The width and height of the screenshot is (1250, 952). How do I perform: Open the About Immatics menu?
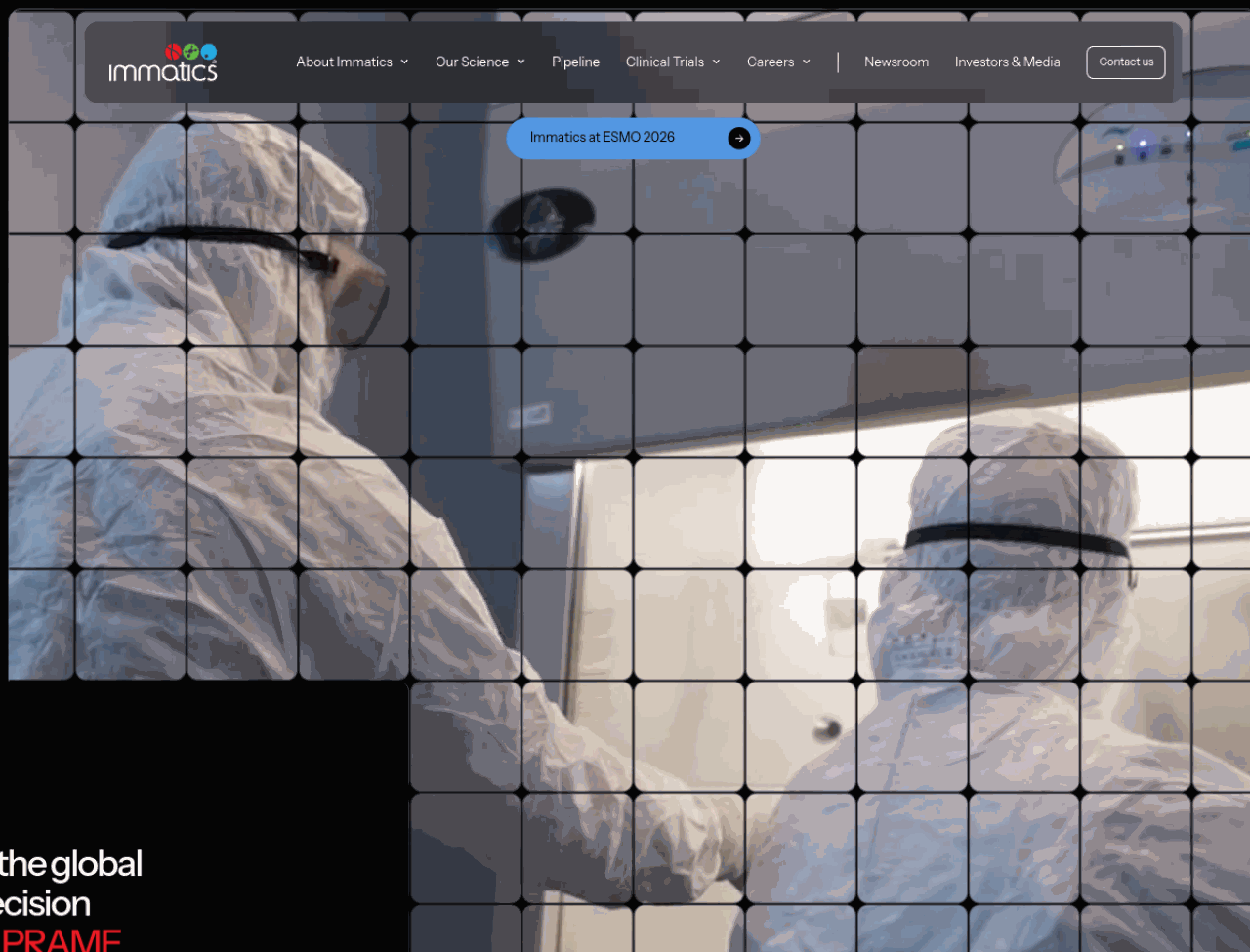[344, 62]
